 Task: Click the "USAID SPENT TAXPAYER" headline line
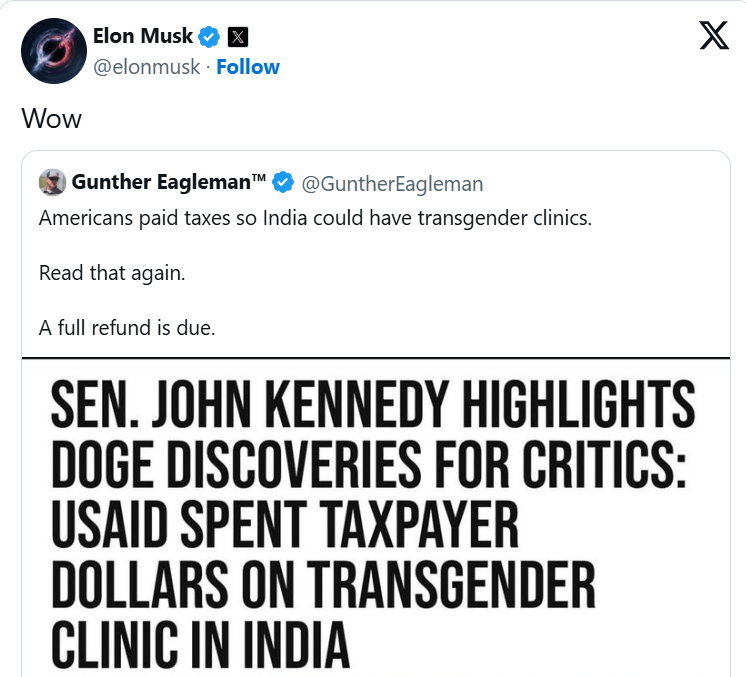[x=285, y=524]
